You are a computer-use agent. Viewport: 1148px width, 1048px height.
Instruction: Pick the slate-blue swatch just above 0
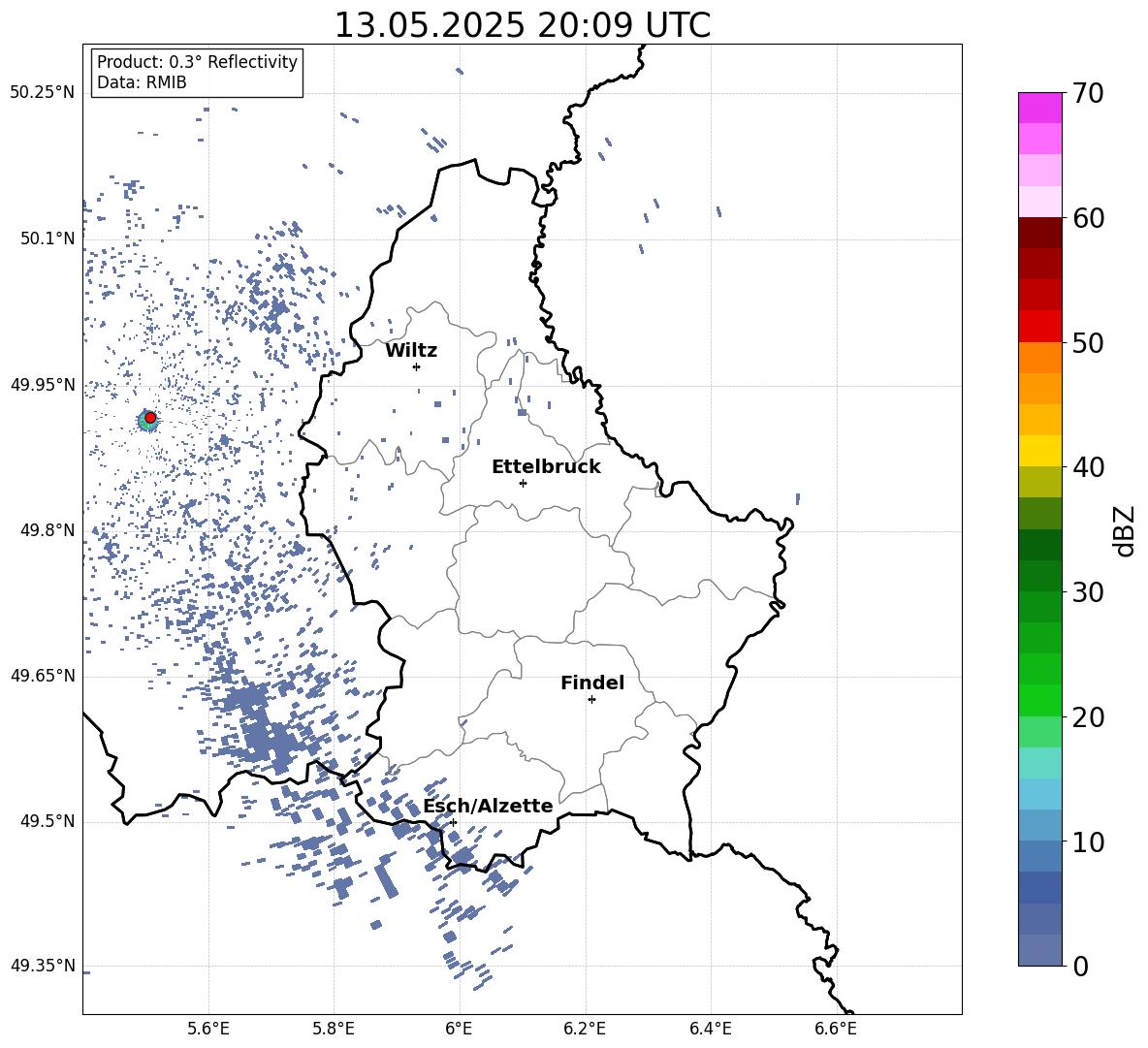click(1040, 950)
